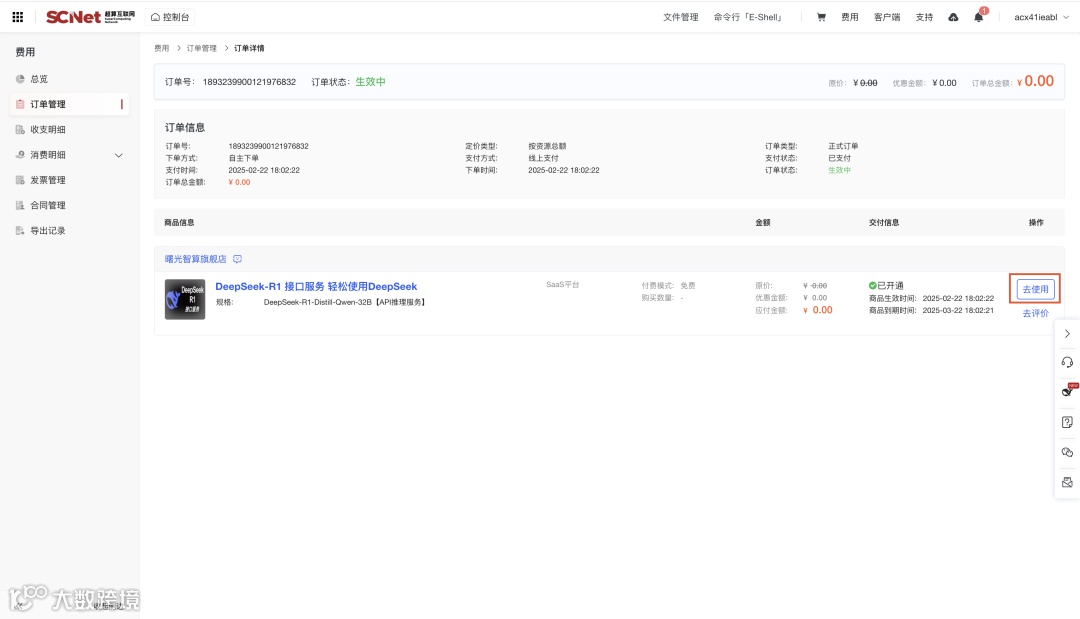This screenshot has width=1080, height=619.
Task: Click the cloud download icon
Action: click(953, 17)
